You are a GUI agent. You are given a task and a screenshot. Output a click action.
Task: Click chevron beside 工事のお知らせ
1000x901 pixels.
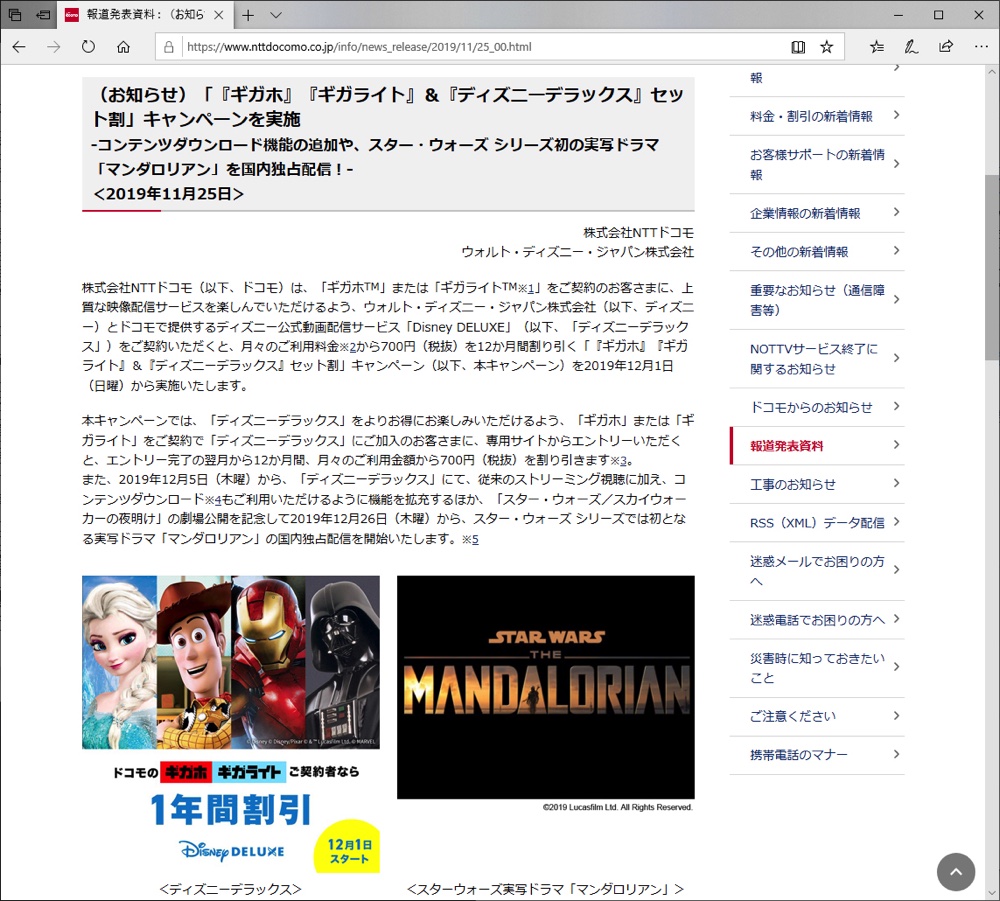(x=896, y=483)
